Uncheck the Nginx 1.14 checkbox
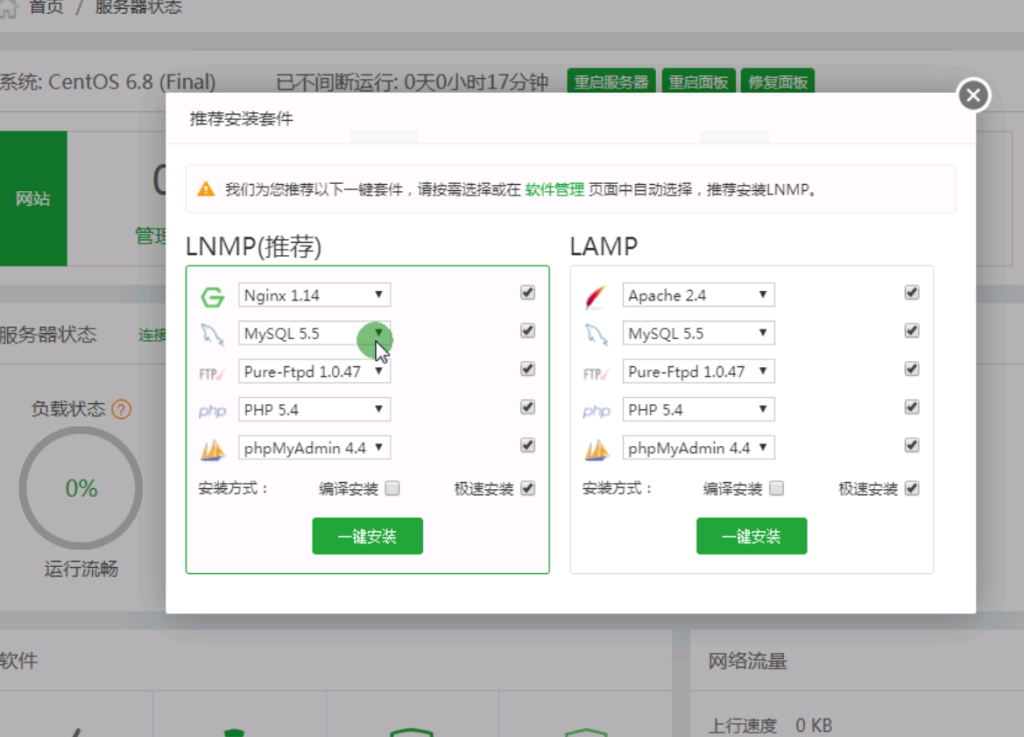Viewport: 1024px width, 737px height. click(527, 292)
